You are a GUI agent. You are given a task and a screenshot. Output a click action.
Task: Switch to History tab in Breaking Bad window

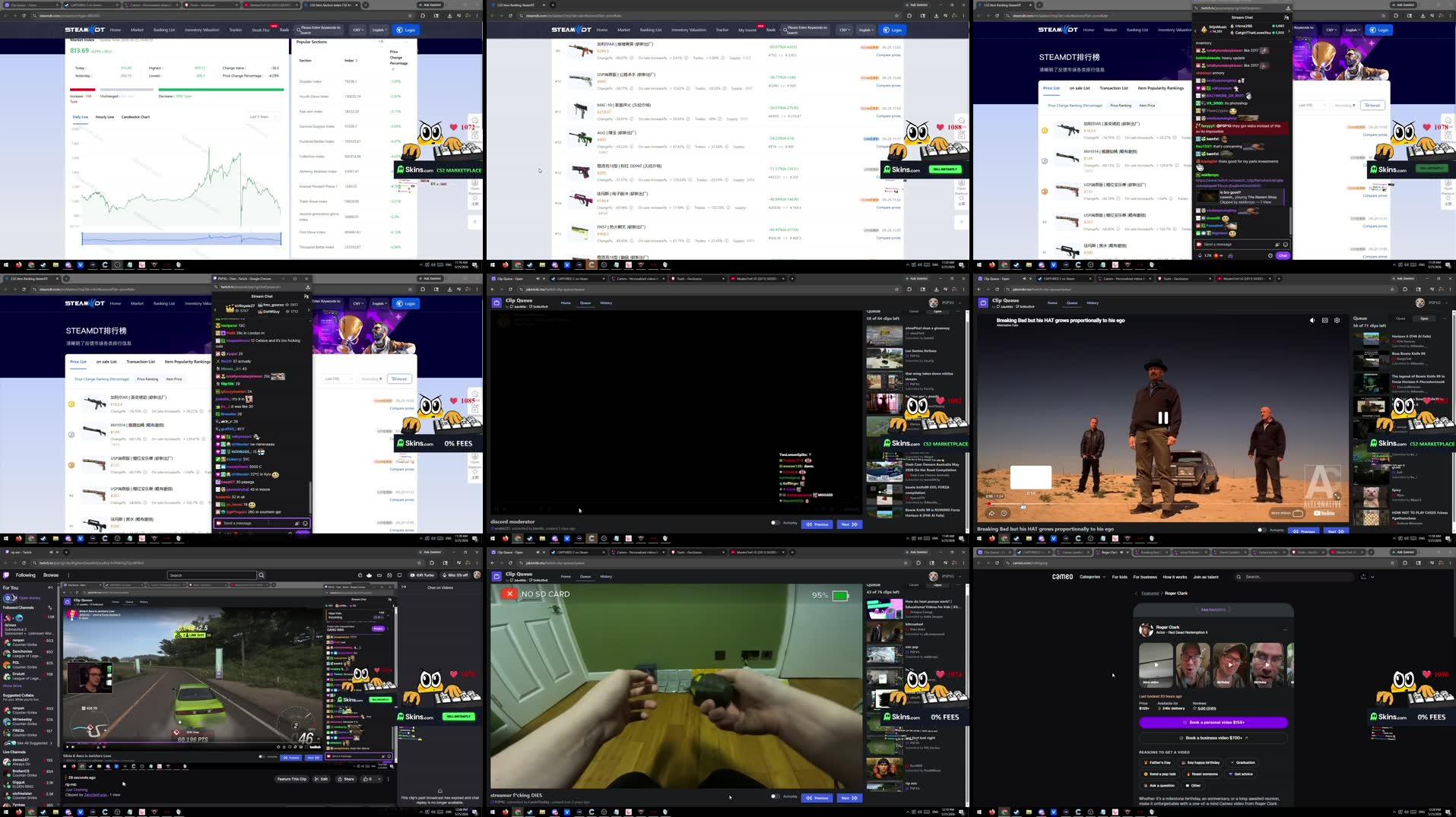(1093, 302)
